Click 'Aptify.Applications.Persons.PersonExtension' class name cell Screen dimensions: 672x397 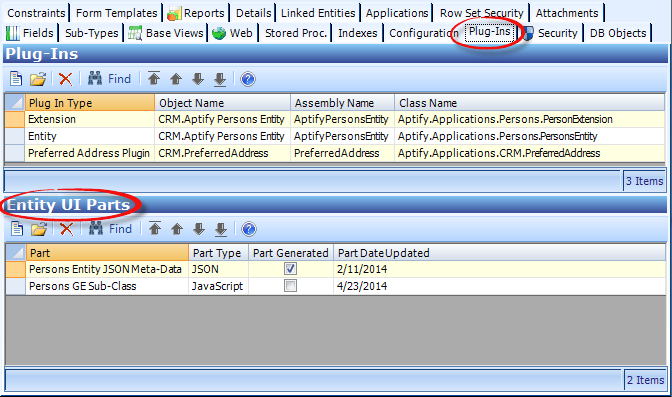click(530, 119)
